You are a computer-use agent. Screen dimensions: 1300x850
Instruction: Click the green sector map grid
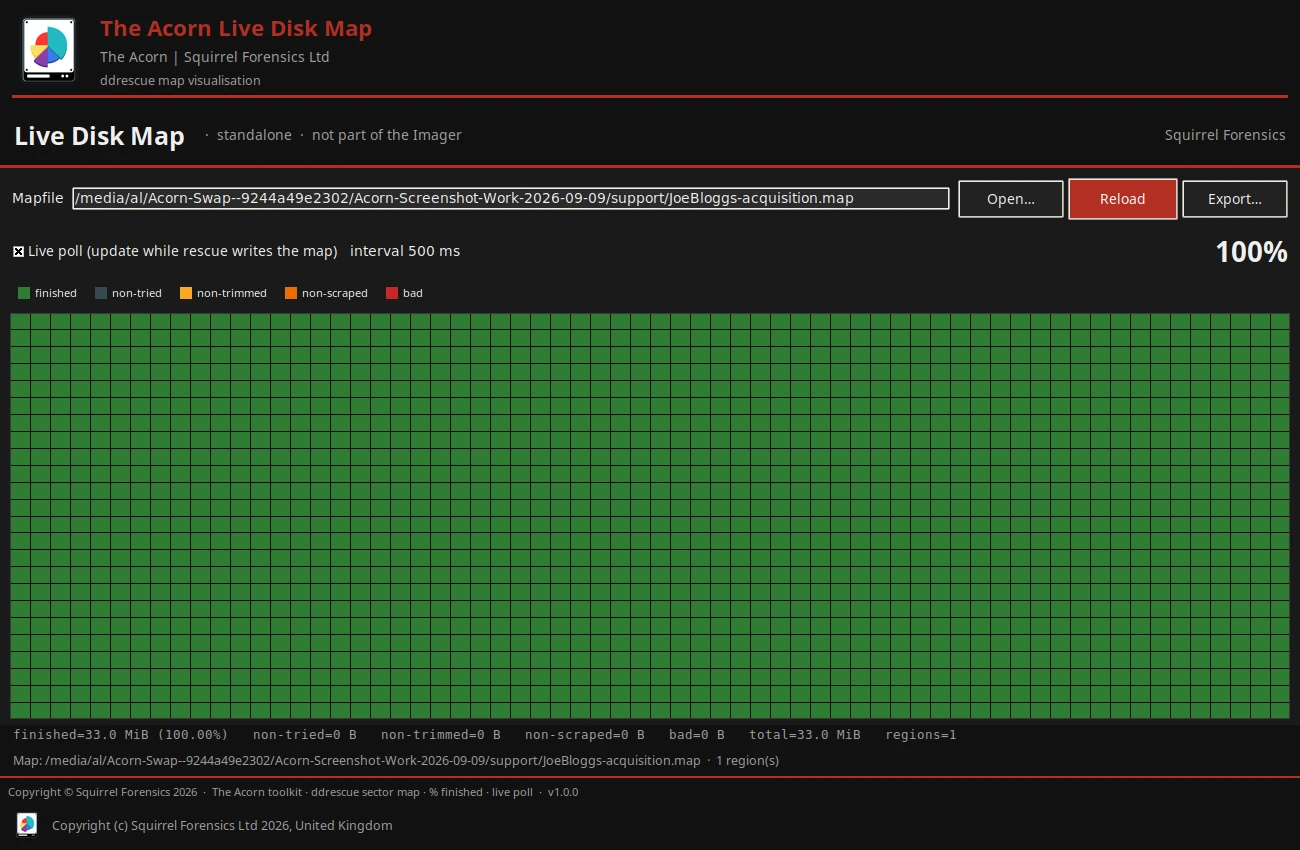pyautogui.click(x=650, y=516)
